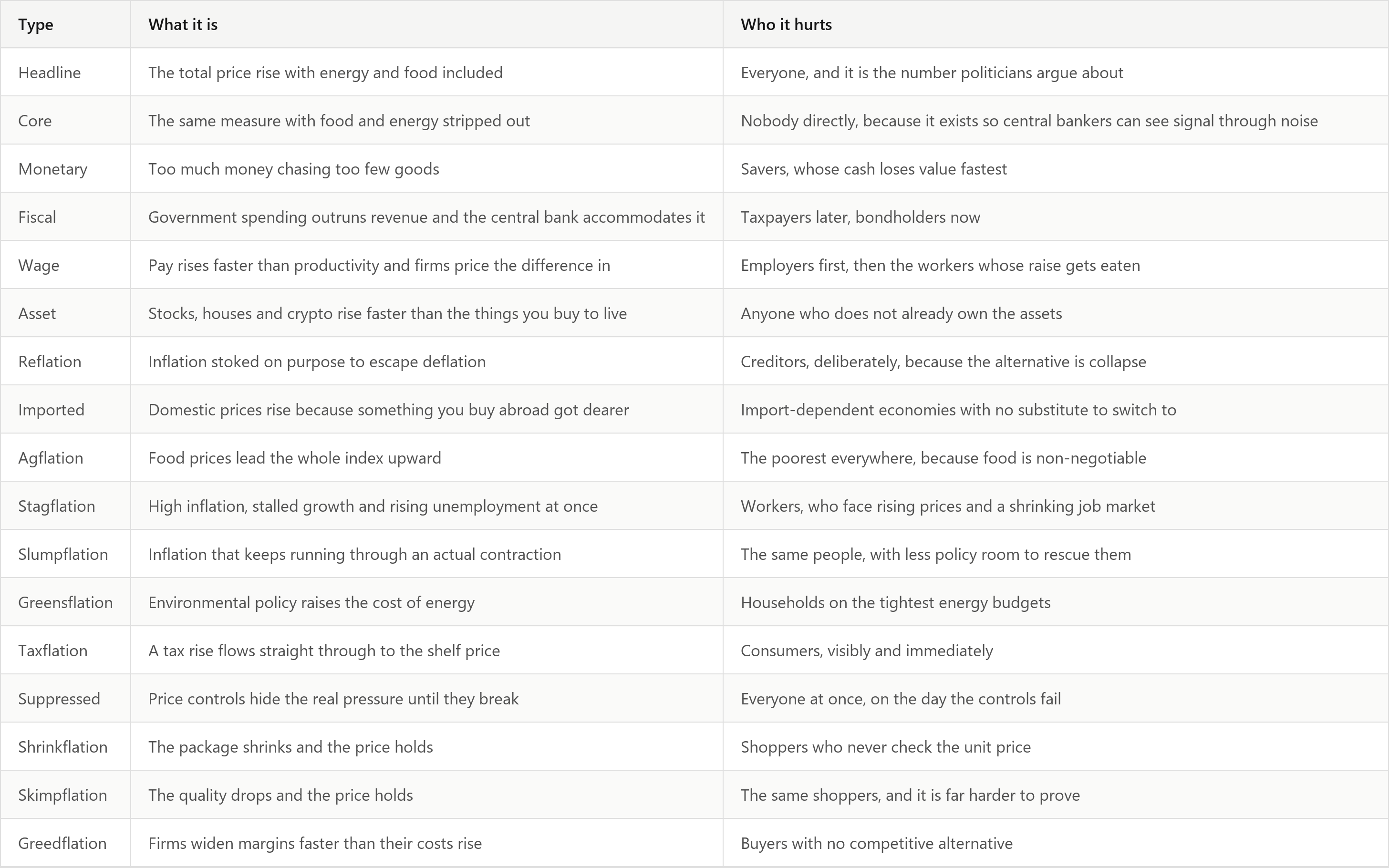Select the Fiscal description about government spending
Viewport: 1389px width, 868px height.
click(x=426, y=217)
